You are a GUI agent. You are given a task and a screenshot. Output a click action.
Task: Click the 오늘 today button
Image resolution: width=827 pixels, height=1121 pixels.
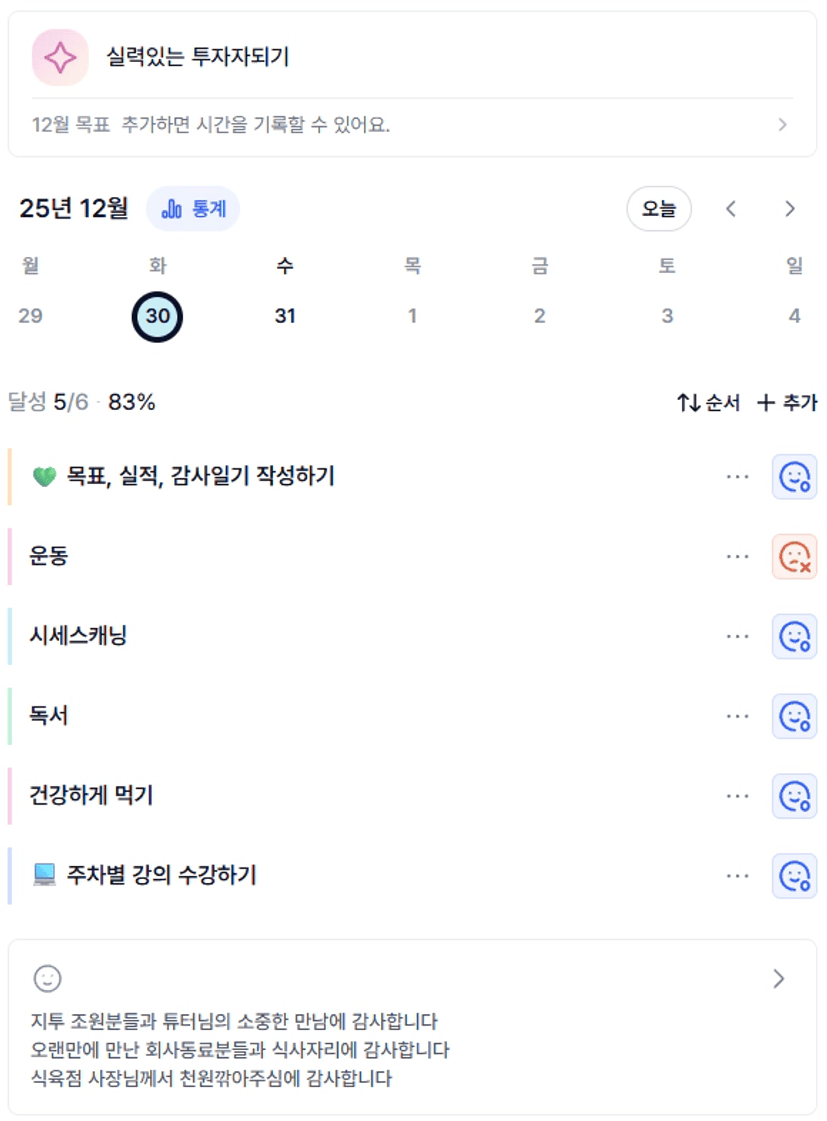coord(659,209)
